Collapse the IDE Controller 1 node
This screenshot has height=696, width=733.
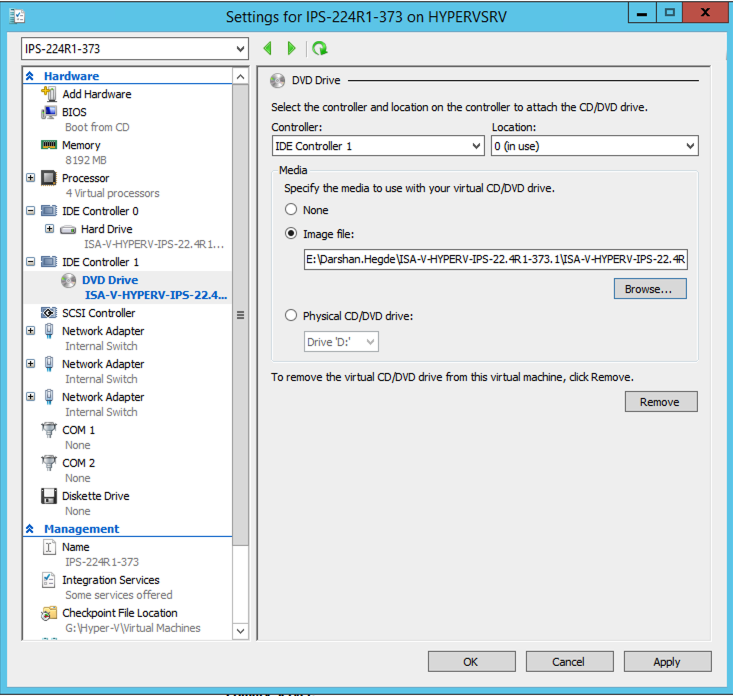click(30, 261)
